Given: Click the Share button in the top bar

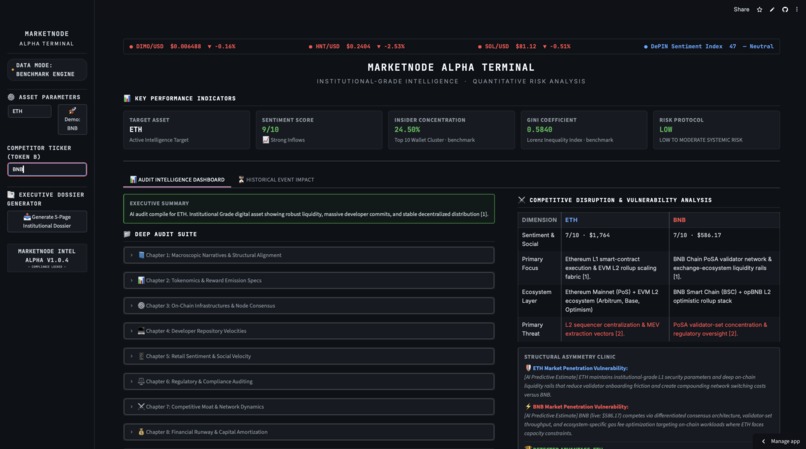Looking at the screenshot, I should pyautogui.click(x=741, y=9).
